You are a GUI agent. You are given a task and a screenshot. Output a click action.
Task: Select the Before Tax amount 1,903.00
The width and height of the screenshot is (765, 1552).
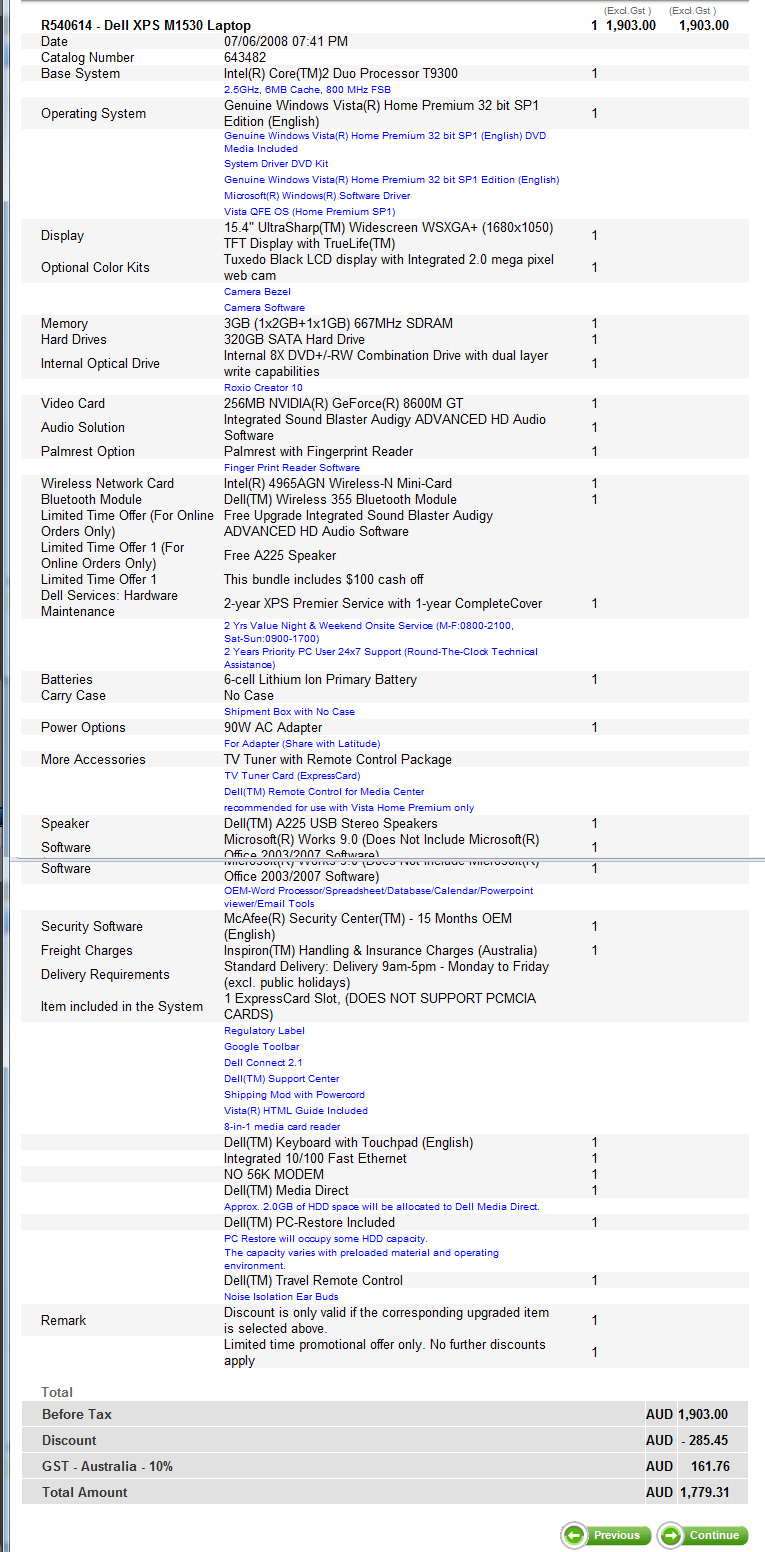(703, 1414)
